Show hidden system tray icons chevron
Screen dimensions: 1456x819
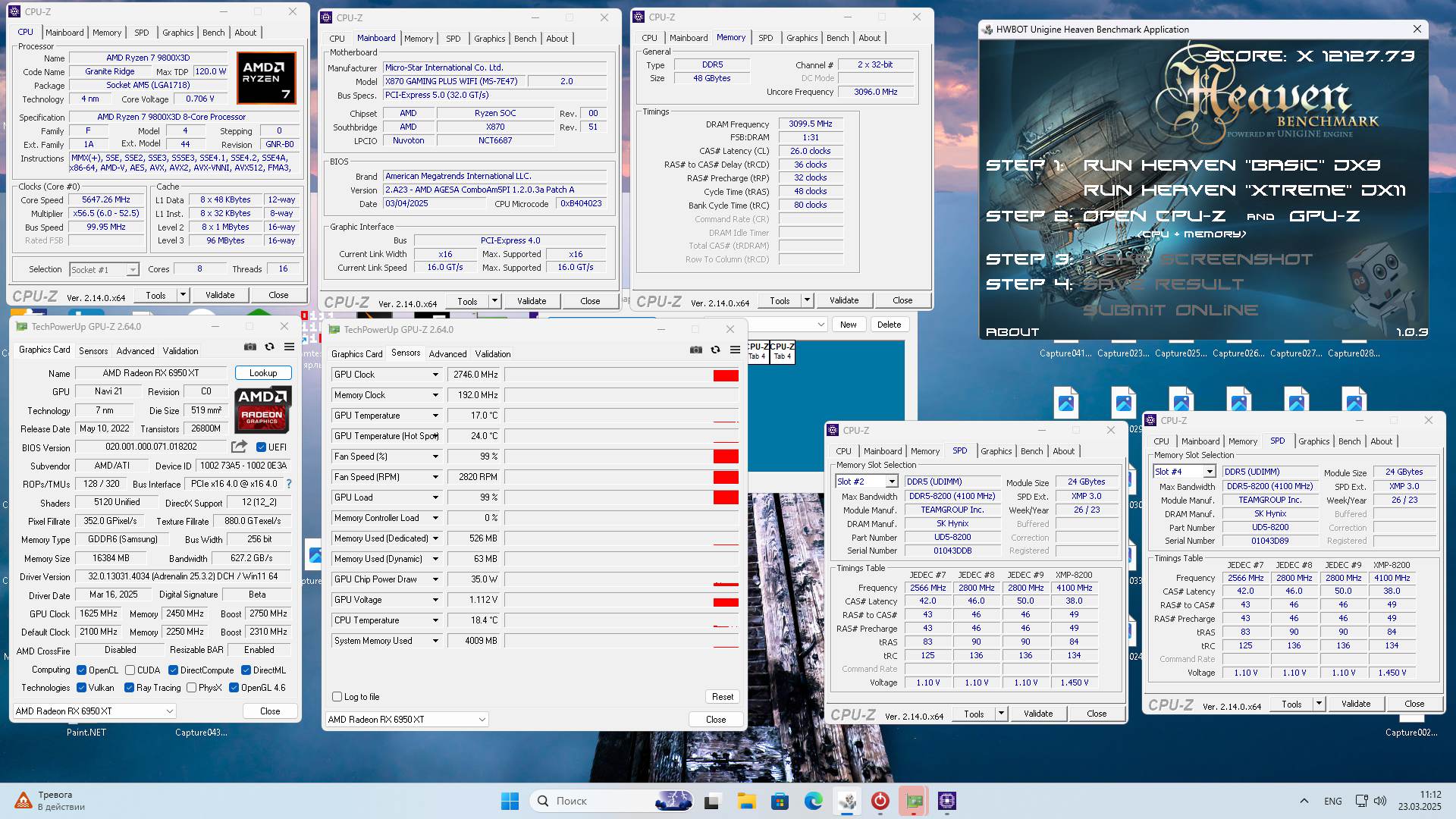pyautogui.click(x=1304, y=801)
